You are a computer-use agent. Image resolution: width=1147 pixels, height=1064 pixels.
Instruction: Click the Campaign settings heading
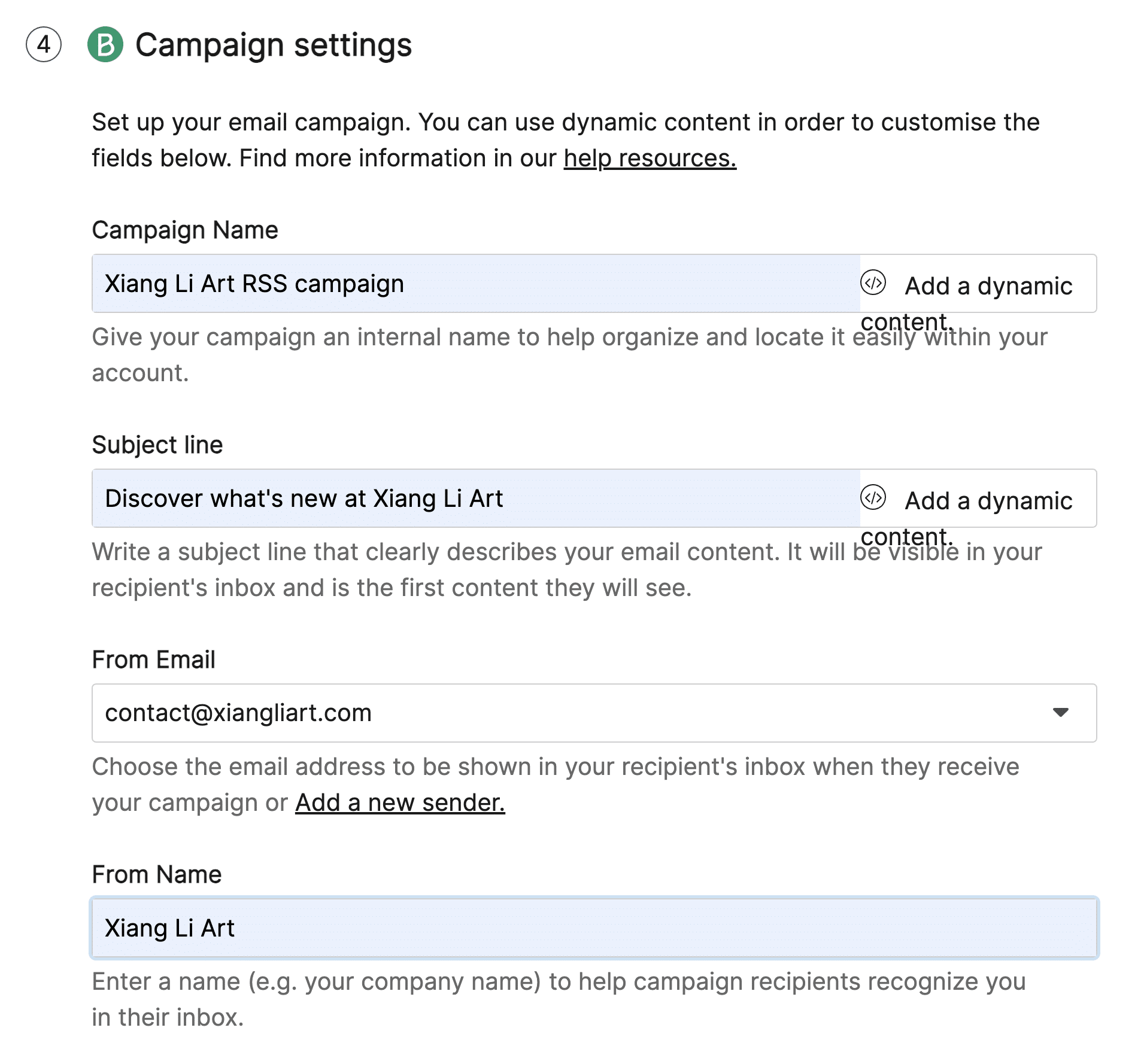274,45
